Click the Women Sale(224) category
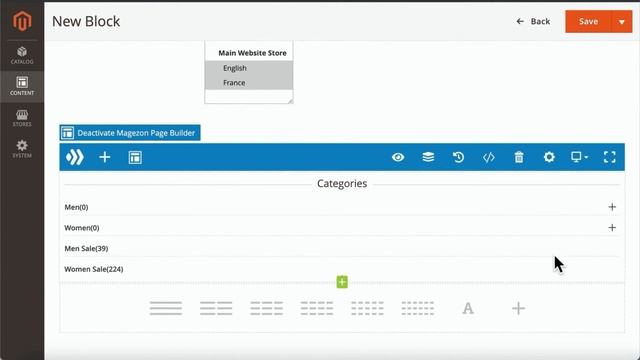This screenshot has width=640, height=360. tap(94, 269)
